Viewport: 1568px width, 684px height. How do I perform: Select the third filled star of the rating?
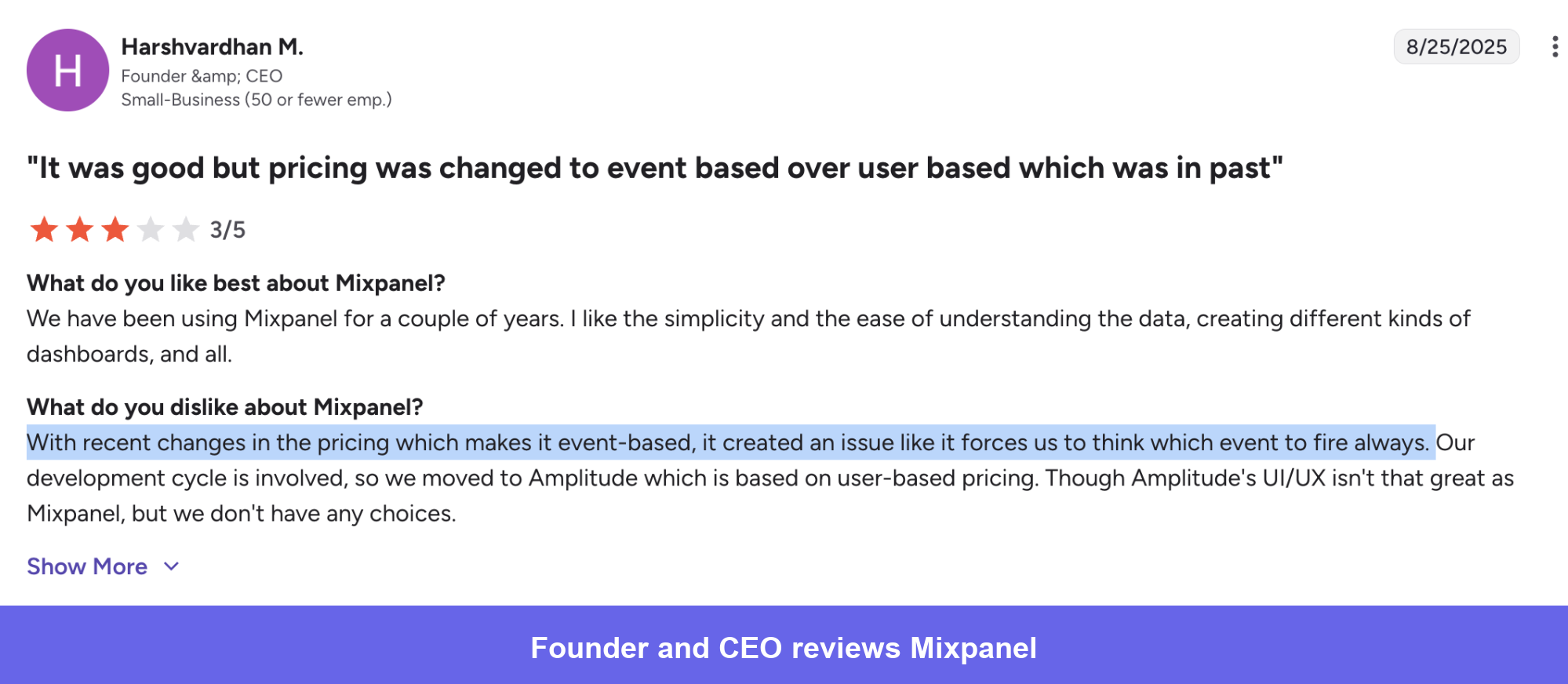coord(115,229)
